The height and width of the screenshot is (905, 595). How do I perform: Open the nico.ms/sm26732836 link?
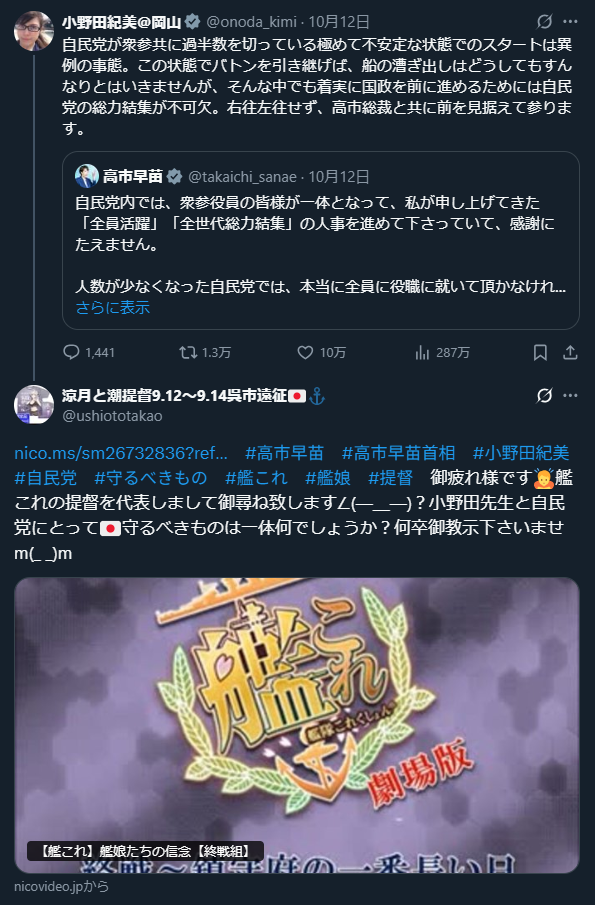(x=121, y=453)
